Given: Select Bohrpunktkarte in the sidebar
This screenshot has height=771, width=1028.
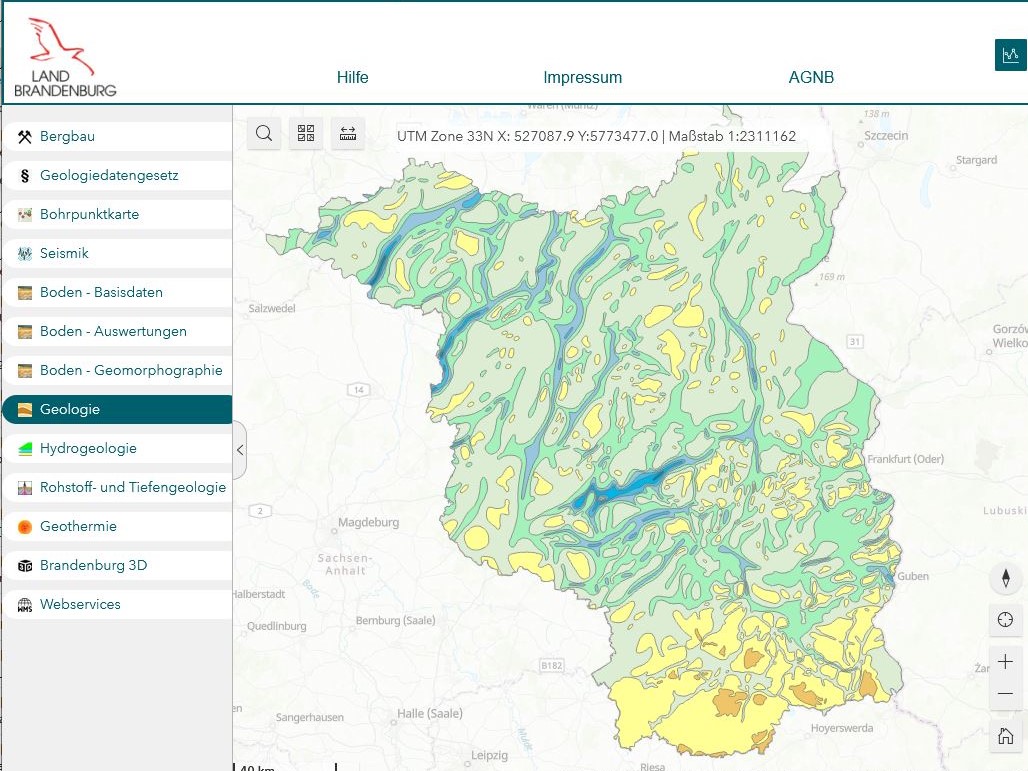Looking at the screenshot, I should (118, 214).
